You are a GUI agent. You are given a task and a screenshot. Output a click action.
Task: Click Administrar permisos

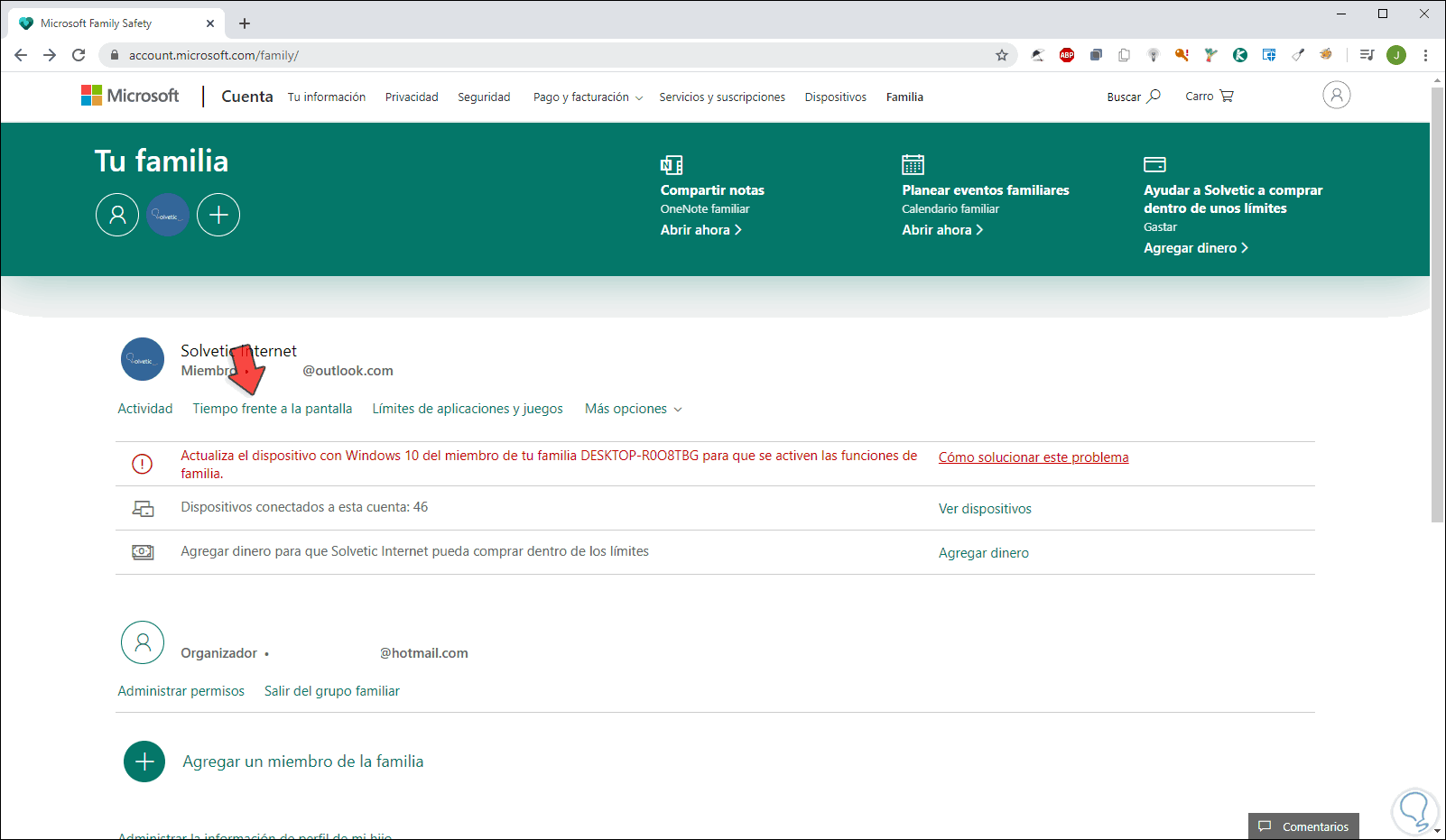click(181, 691)
